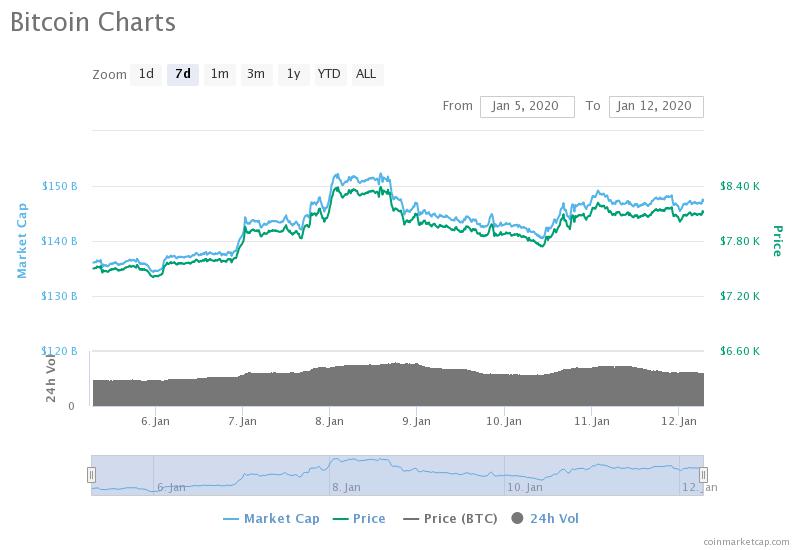Select the 7d zoom range

[183, 74]
